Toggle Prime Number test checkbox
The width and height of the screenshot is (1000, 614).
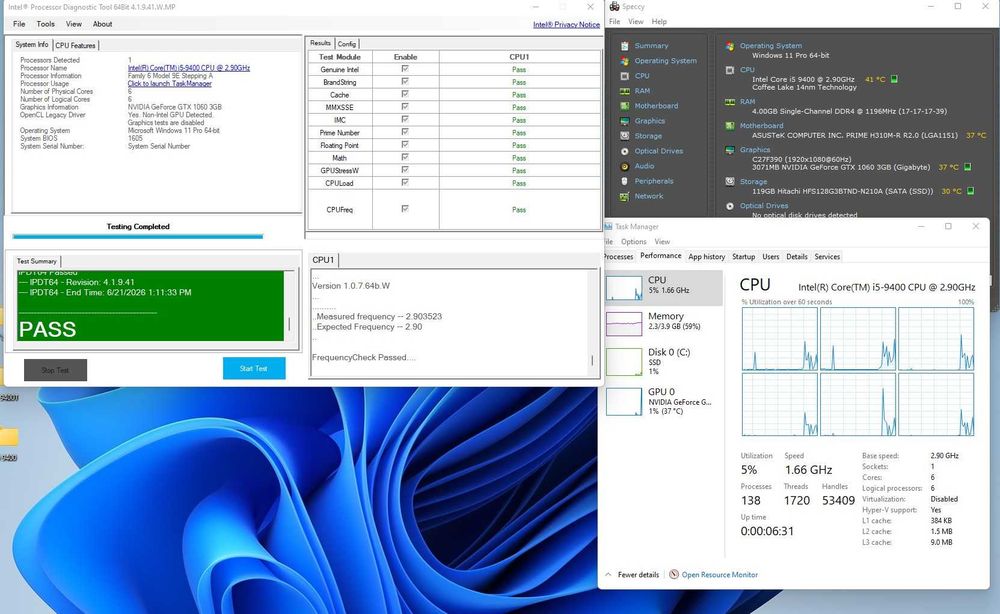(405, 132)
